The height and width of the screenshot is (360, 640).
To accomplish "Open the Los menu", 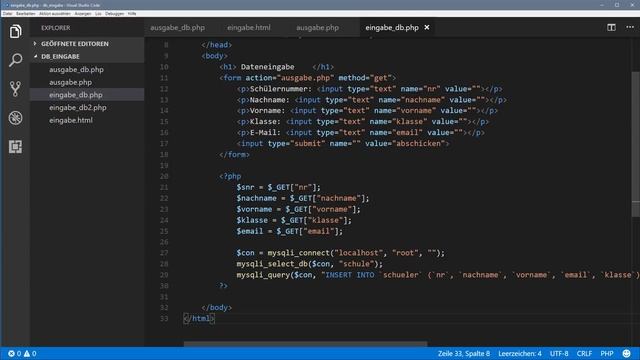I will (98, 13).
